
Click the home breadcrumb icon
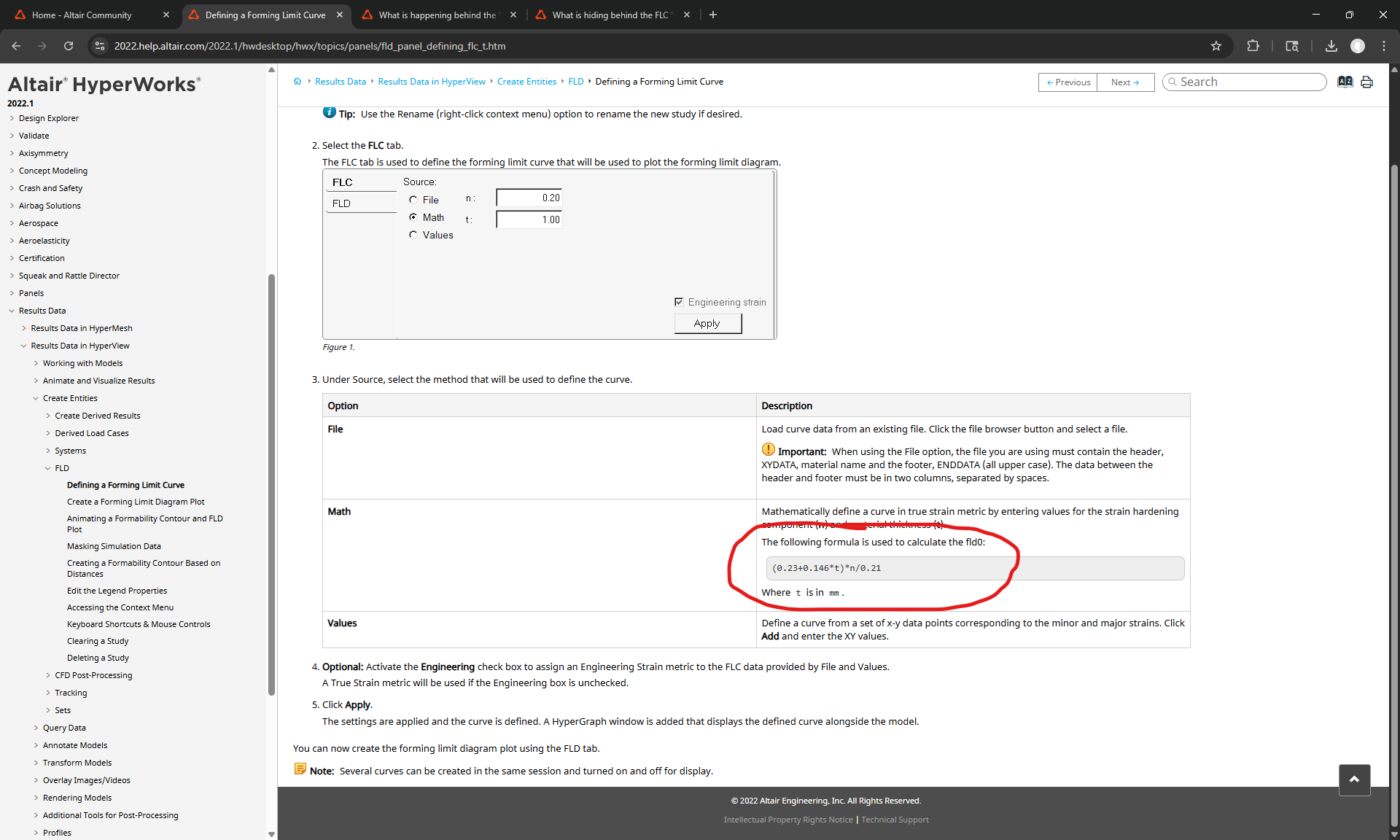pyautogui.click(x=297, y=82)
